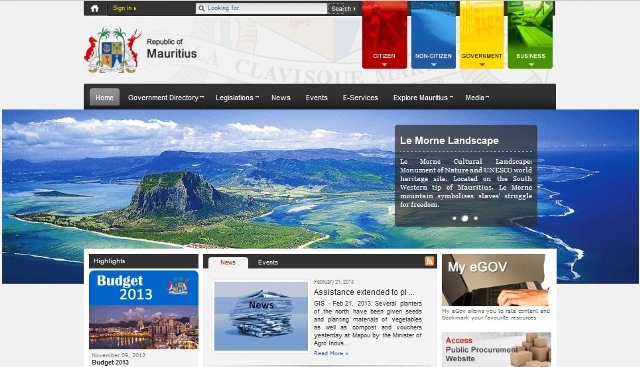Expand the Explore Mauritius menu
640x367 pixels.
(x=423, y=98)
